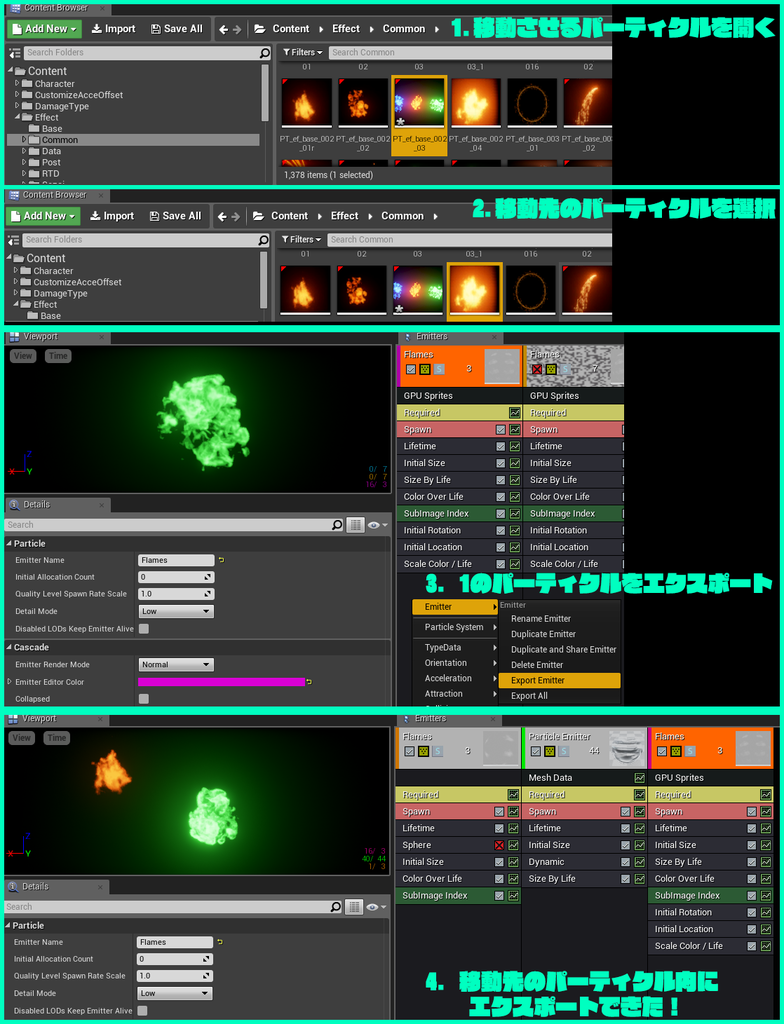Click the magnifier icon in the top Search Folders box
This screenshot has height=1024, width=784.
coord(264,53)
